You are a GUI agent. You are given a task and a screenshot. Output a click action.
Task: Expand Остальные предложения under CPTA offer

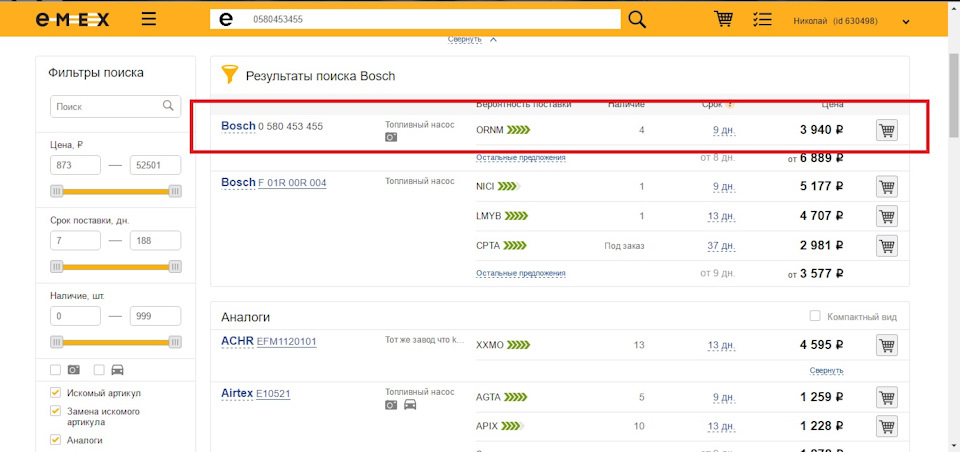(x=521, y=273)
